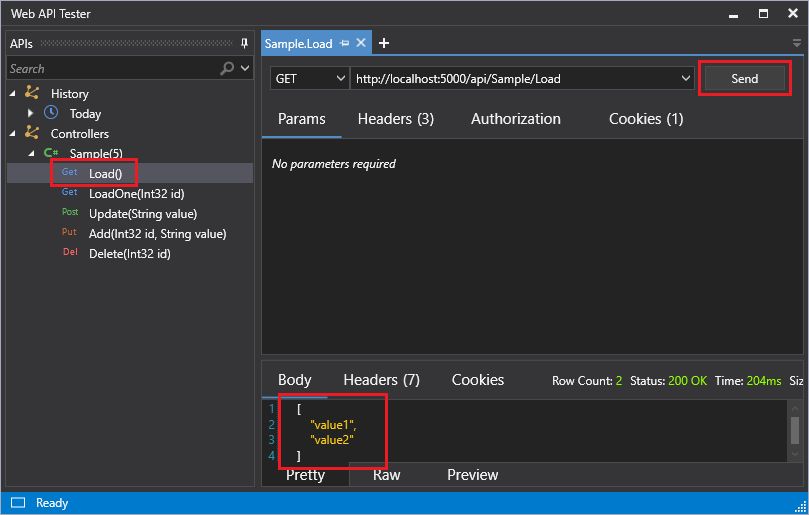The width and height of the screenshot is (809, 515).
Task: Expand the URL address history dropdown
Action: (686, 79)
